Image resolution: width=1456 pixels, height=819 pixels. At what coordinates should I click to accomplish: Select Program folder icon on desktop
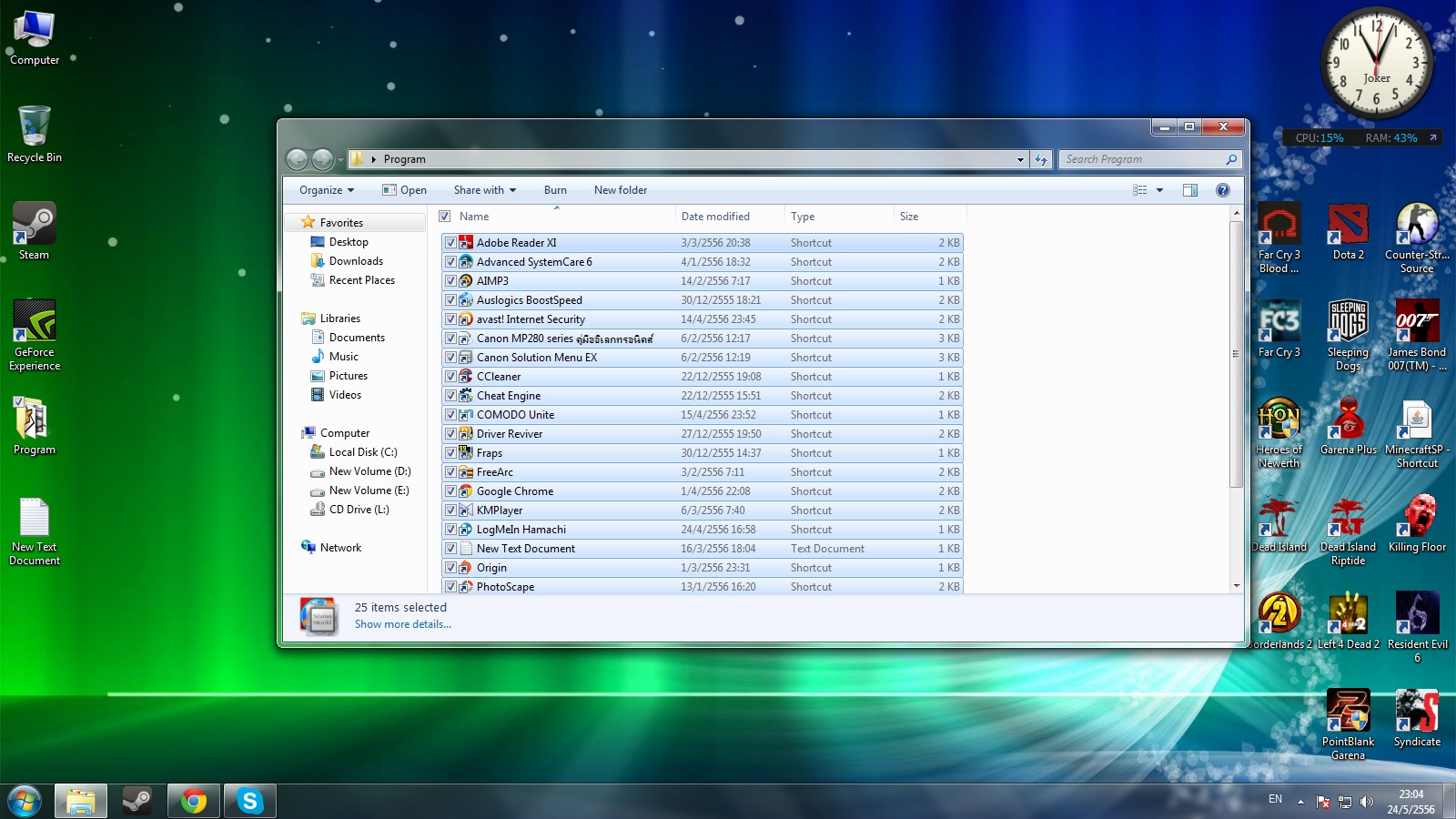(35, 426)
